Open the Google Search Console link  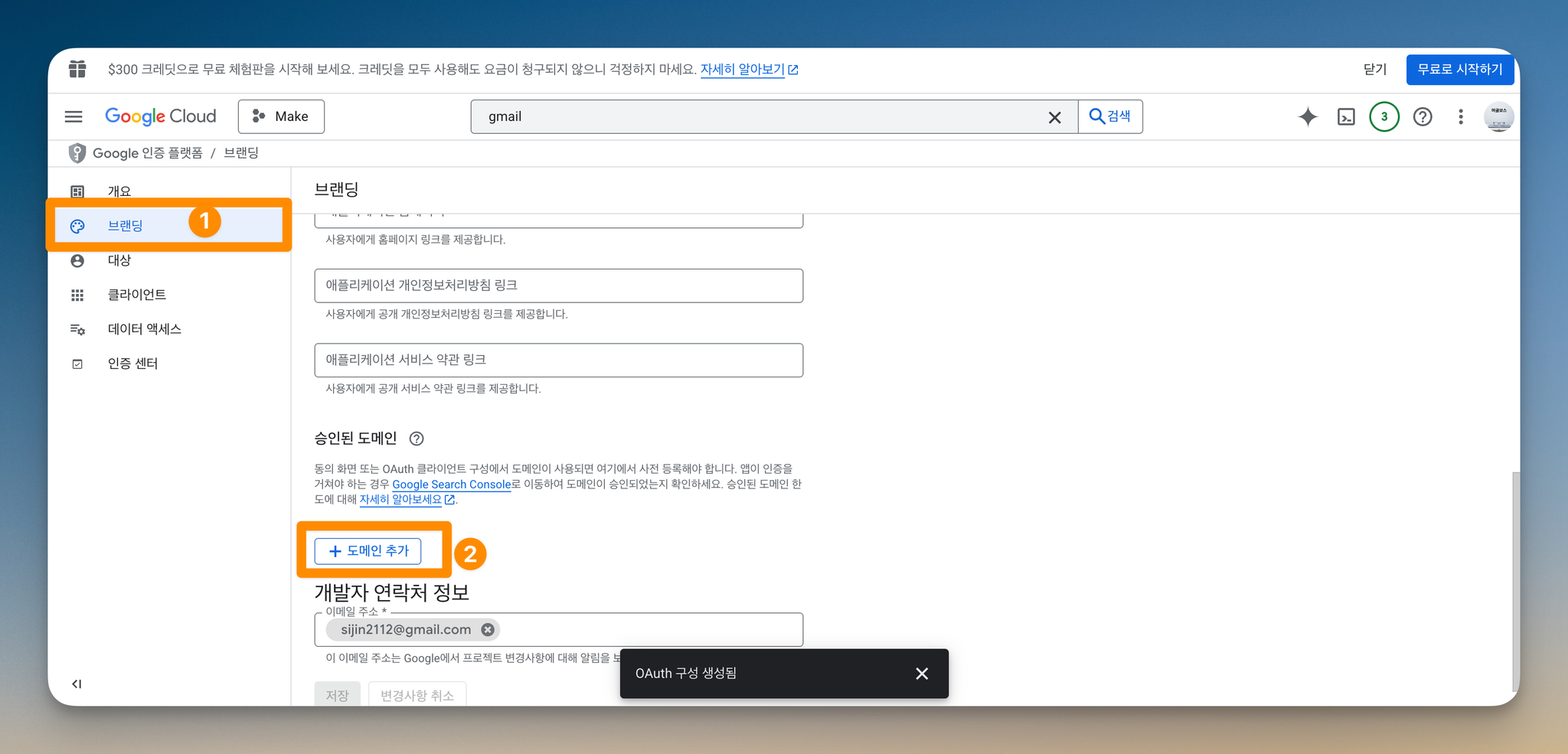point(452,485)
